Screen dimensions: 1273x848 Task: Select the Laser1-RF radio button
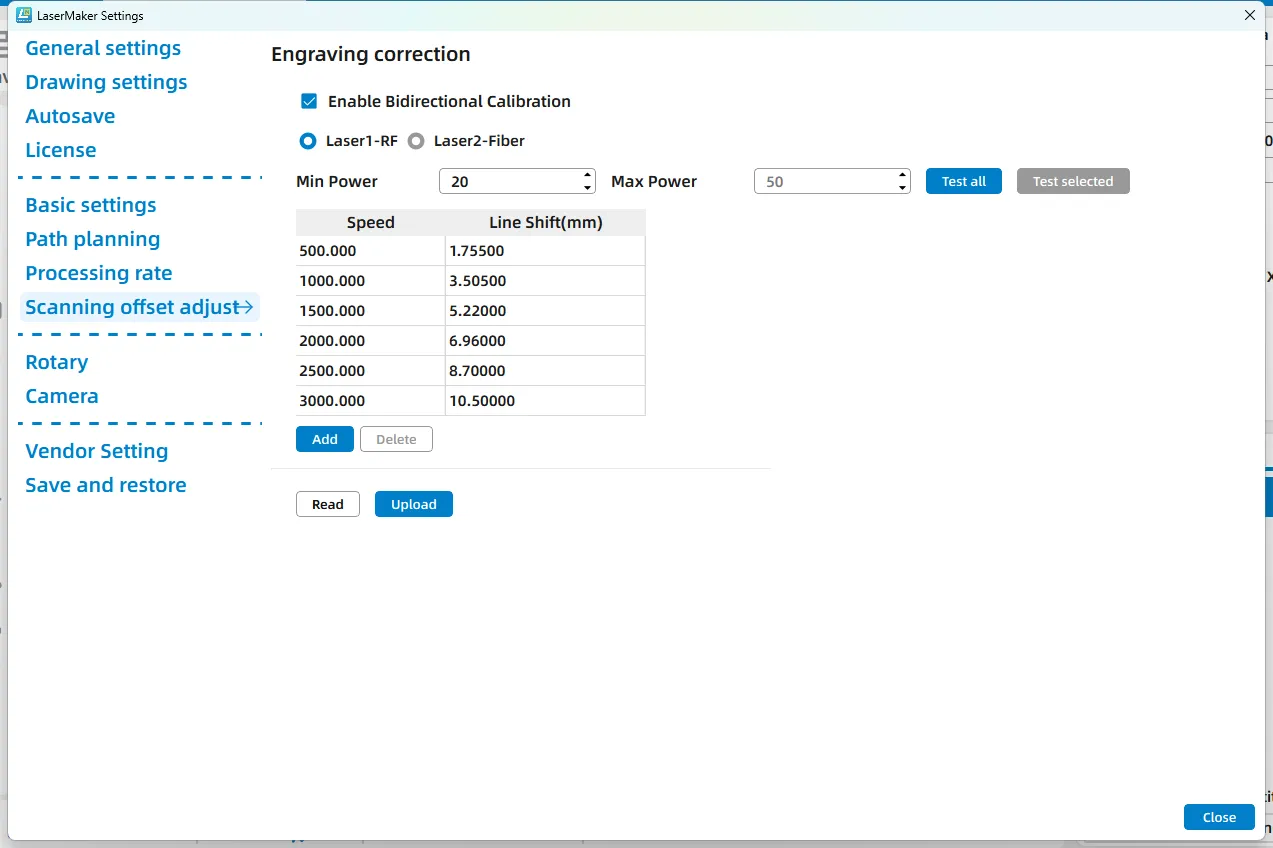click(308, 141)
